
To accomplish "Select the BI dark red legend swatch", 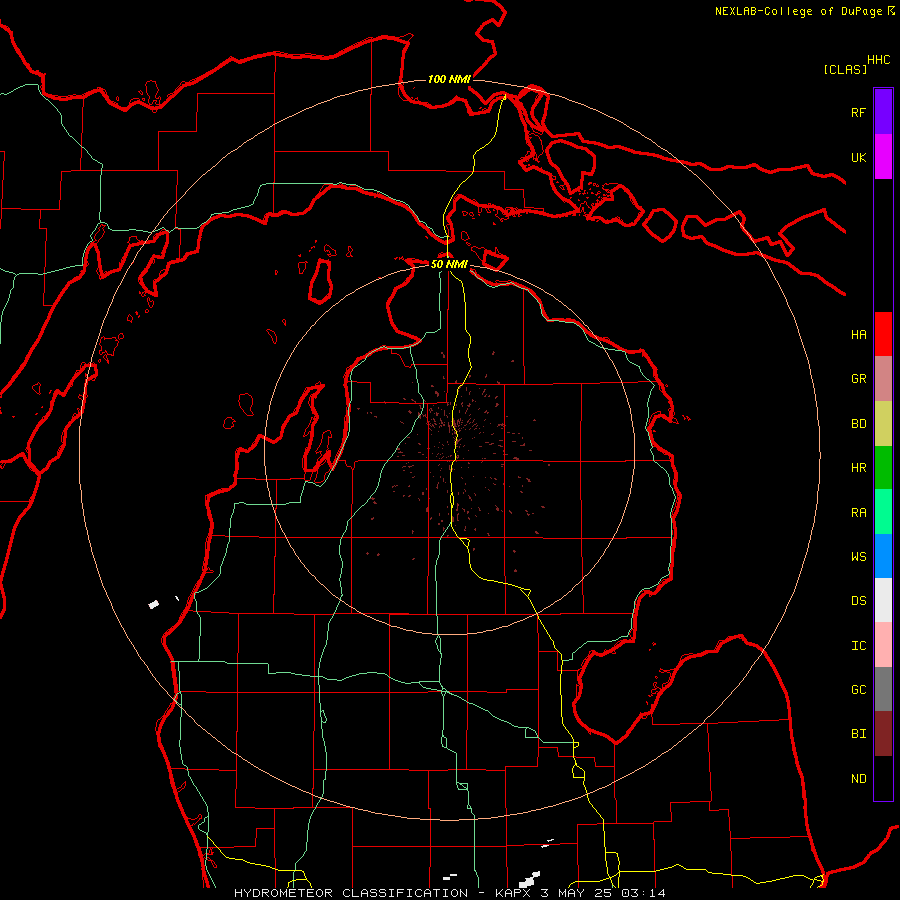I will [883, 734].
